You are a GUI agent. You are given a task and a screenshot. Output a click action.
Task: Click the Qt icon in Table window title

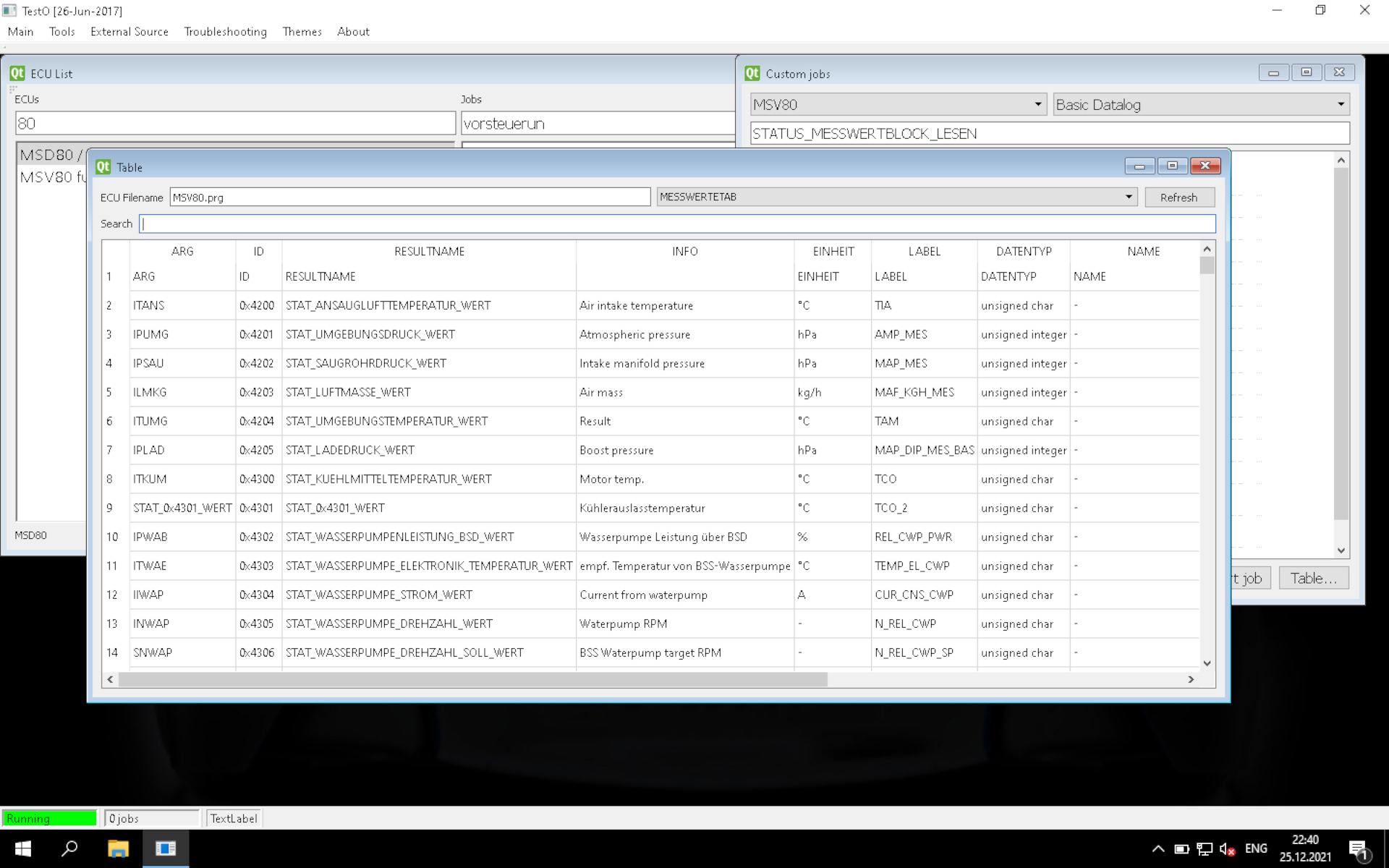(103, 167)
